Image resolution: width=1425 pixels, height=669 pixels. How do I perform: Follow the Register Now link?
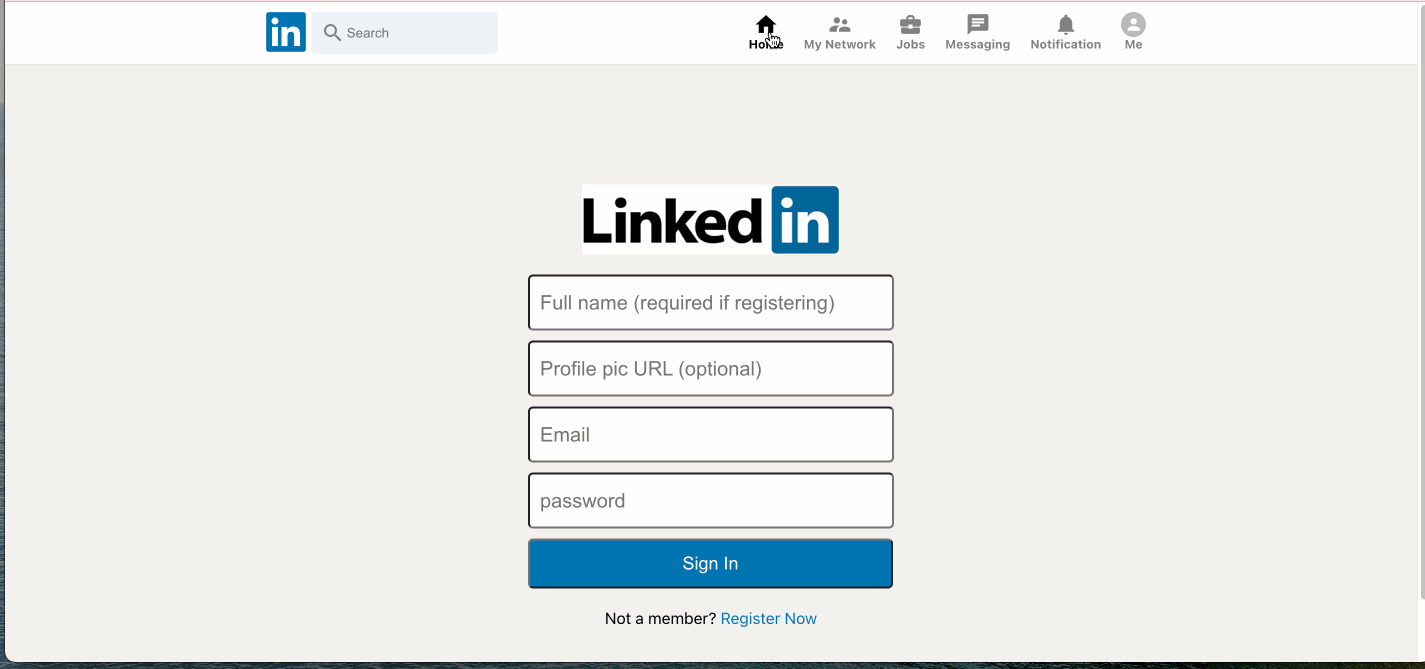[x=769, y=619]
